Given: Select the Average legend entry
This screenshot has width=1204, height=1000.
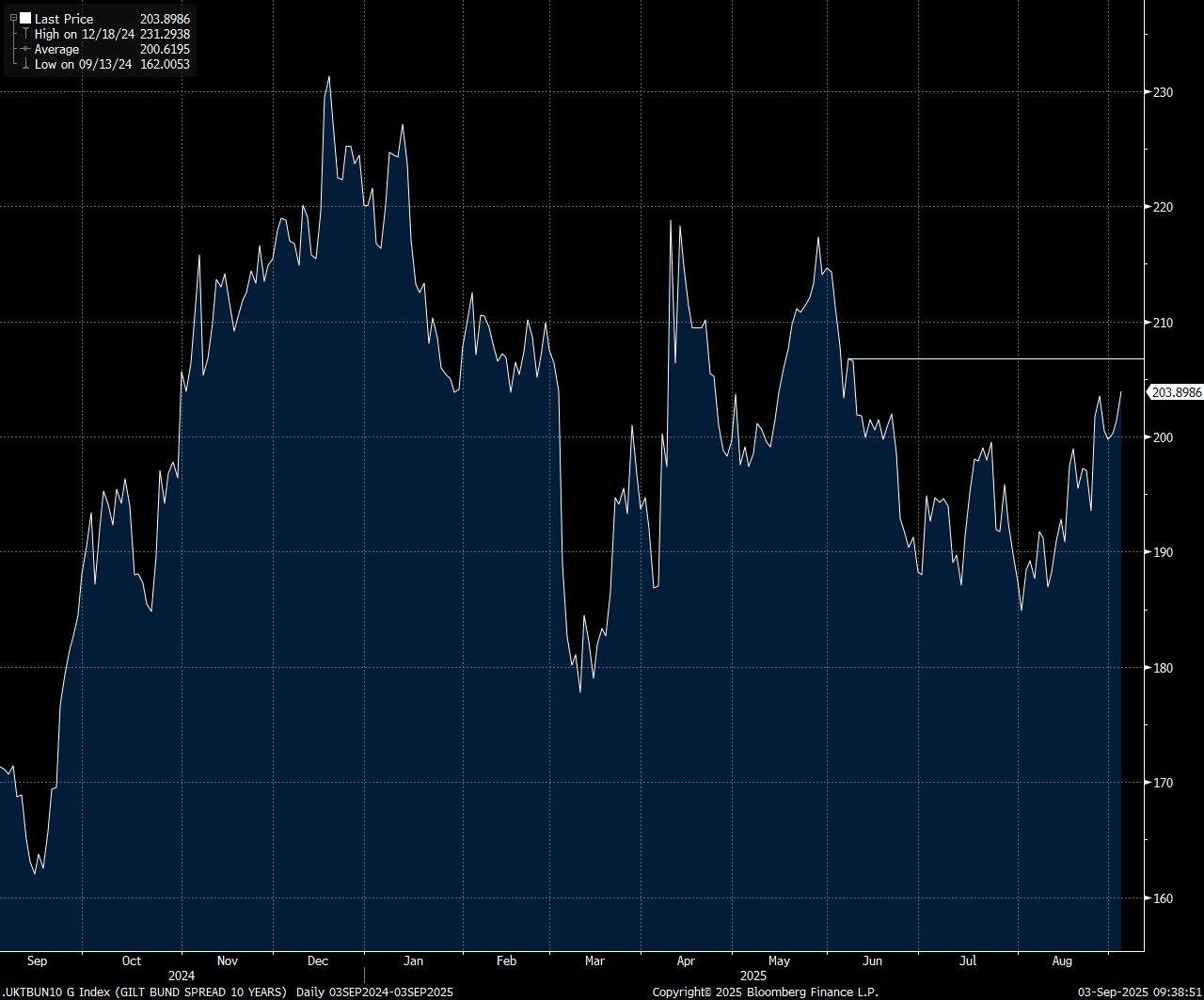Looking at the screenshot, I should pos(56,49).
